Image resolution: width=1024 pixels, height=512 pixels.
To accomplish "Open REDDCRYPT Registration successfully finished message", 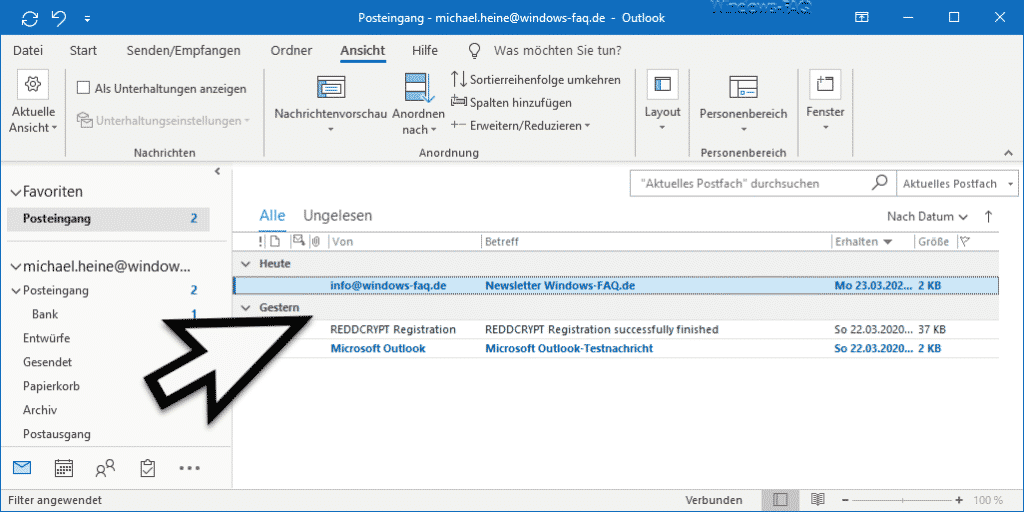I will [616, 329].
